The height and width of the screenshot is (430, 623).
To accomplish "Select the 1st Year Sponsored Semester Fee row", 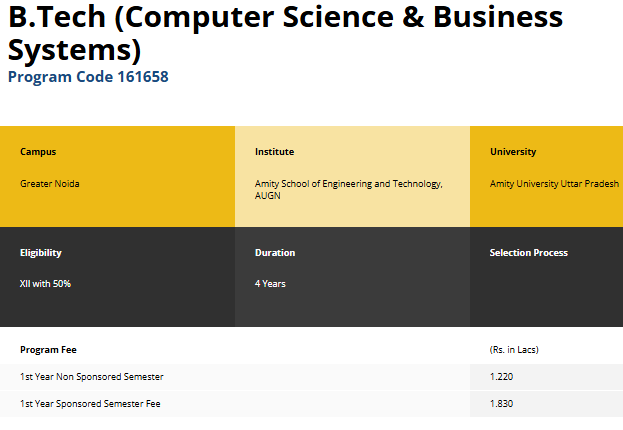I will 90,404.
